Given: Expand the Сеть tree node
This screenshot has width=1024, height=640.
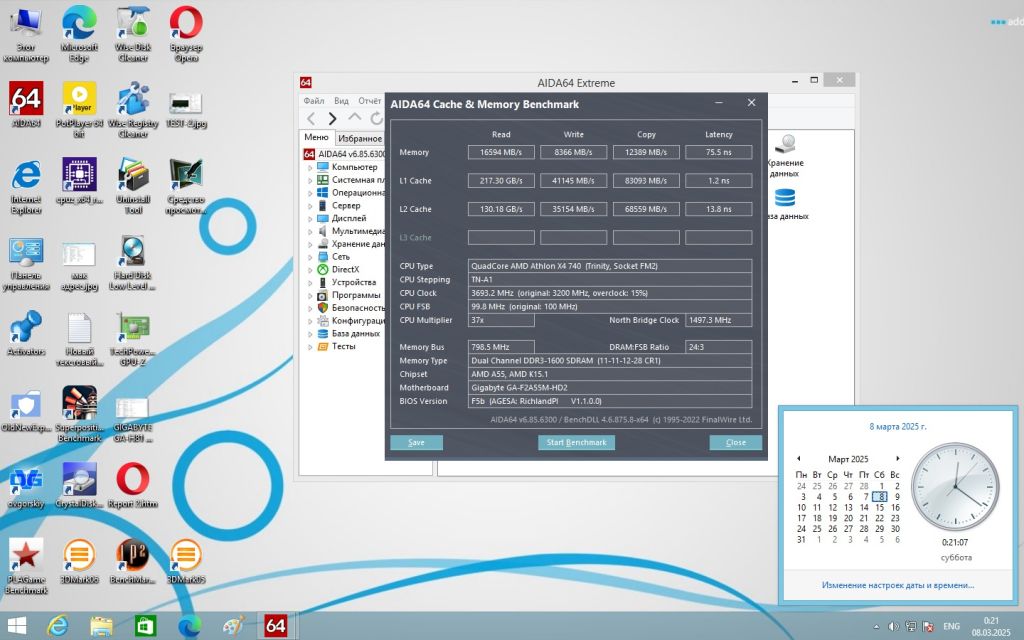Looking at the screenshot, I should point(310,257).
